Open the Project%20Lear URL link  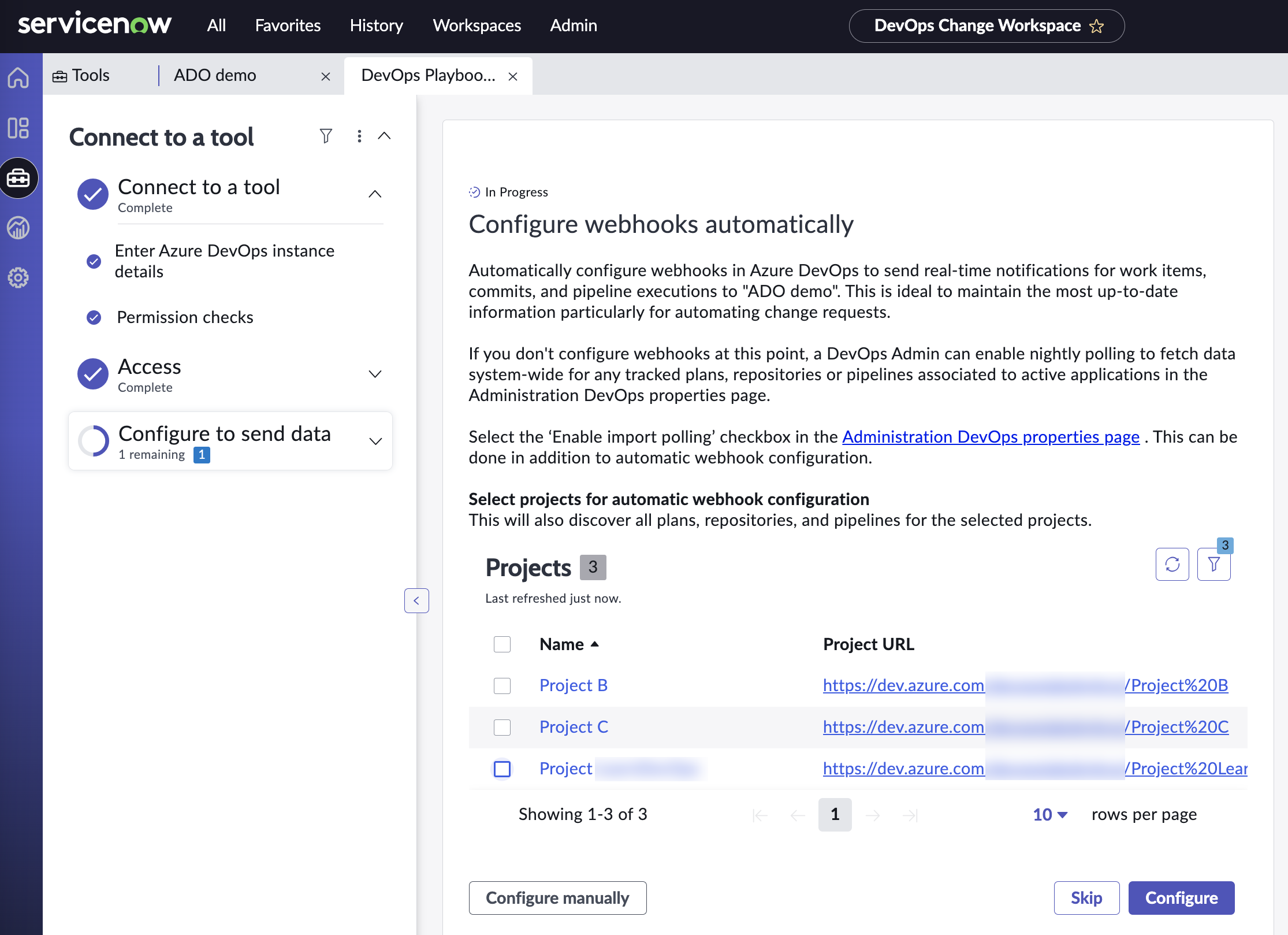1035,769
